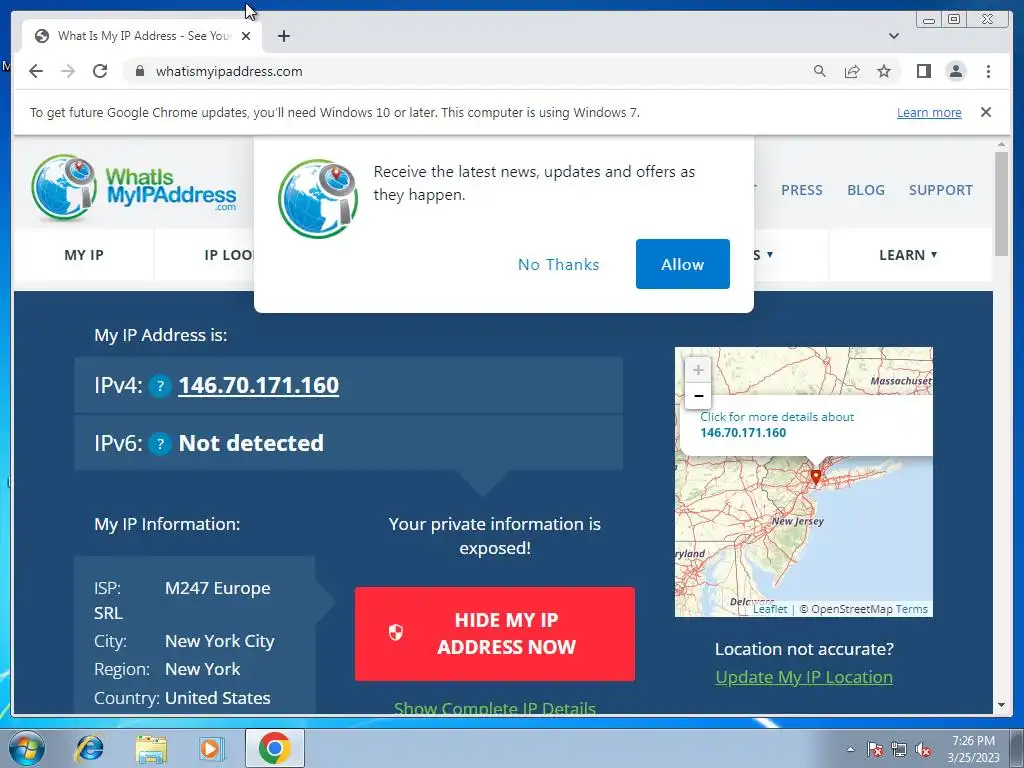Click the Country value United States

(x=217, y=698)
